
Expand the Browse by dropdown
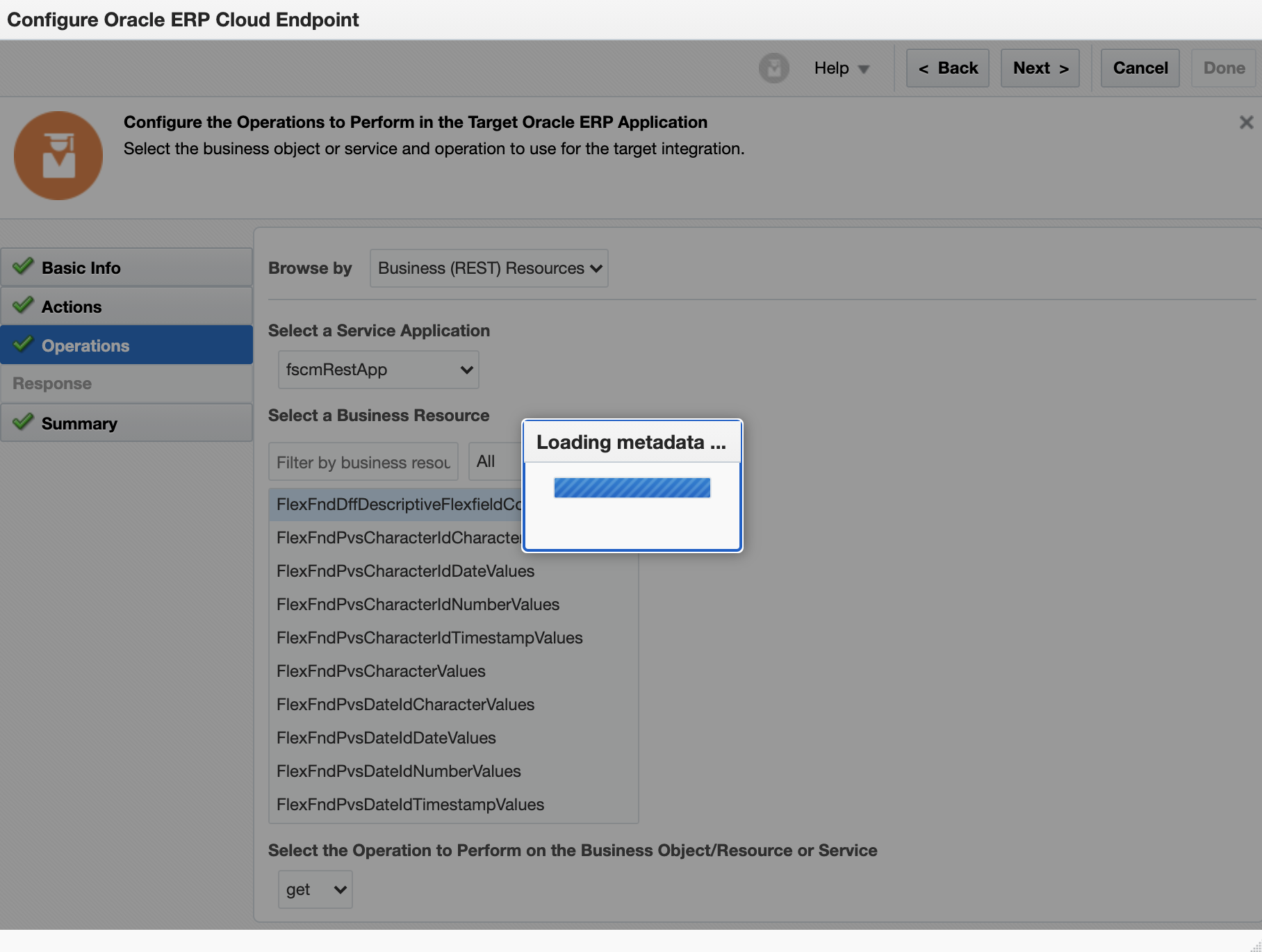(x=489, y=268)
